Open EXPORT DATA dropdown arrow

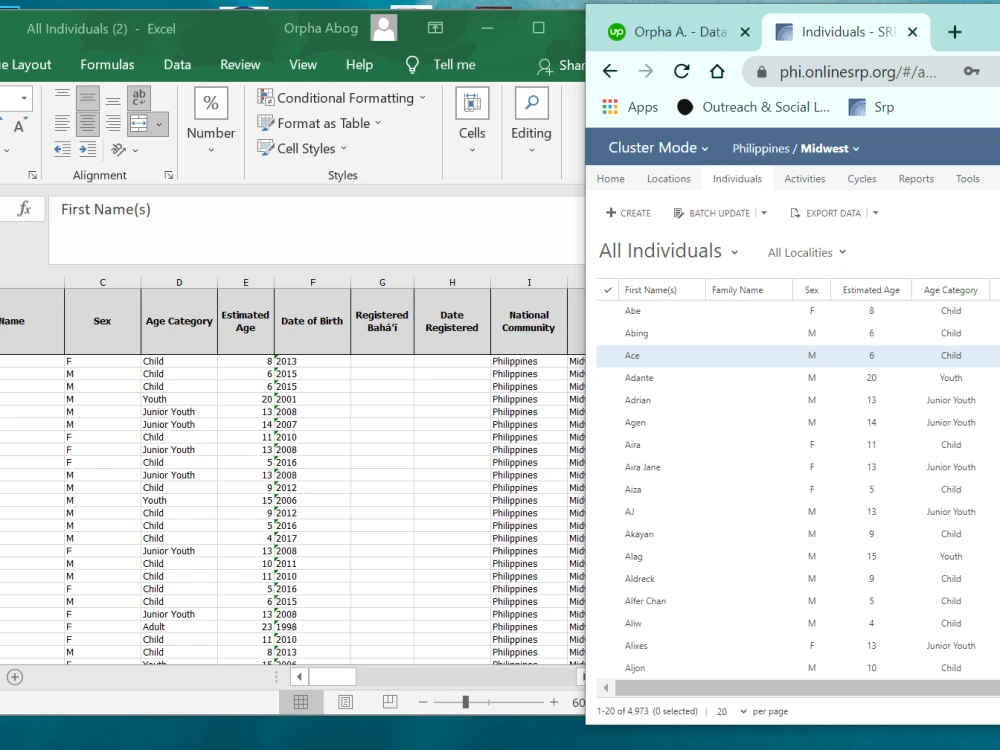click(x=876, y=213)
